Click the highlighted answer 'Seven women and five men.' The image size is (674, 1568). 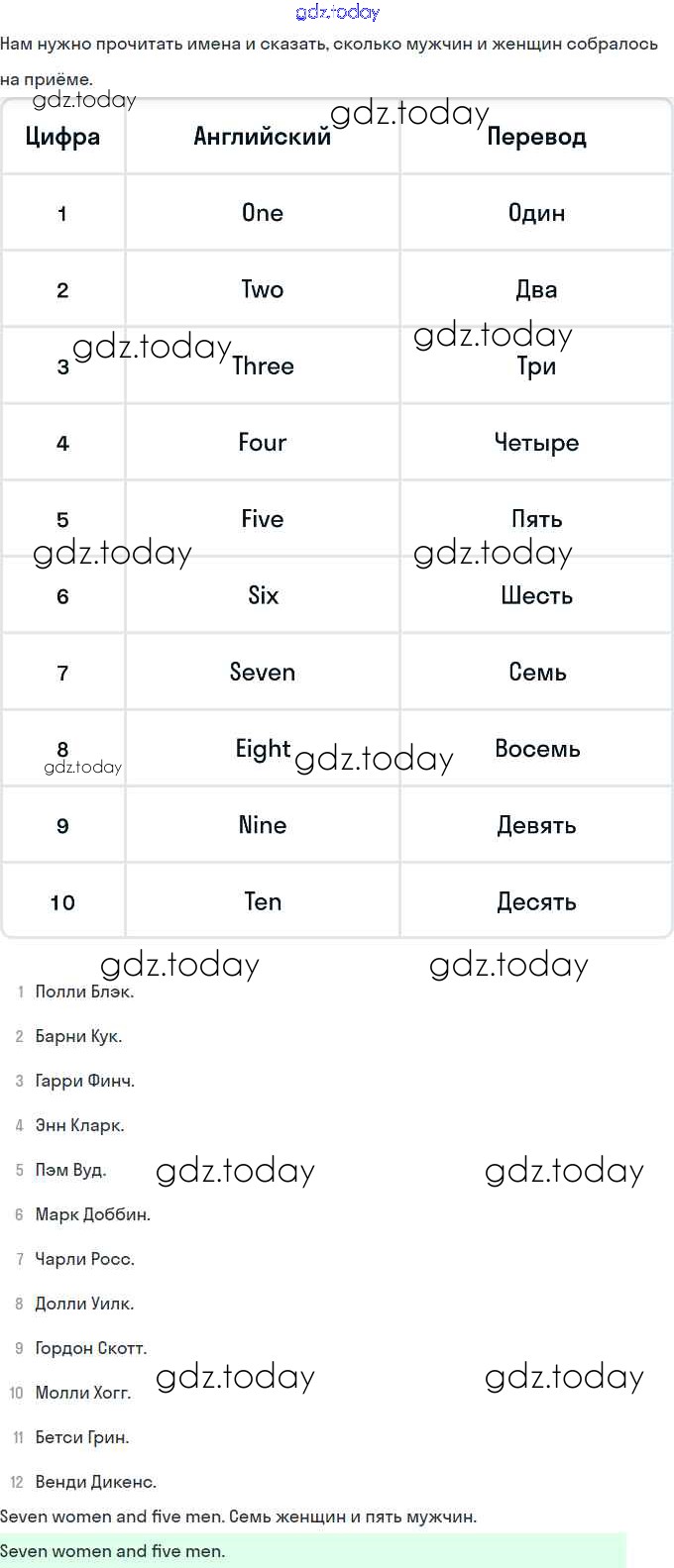pos(113,1551)
